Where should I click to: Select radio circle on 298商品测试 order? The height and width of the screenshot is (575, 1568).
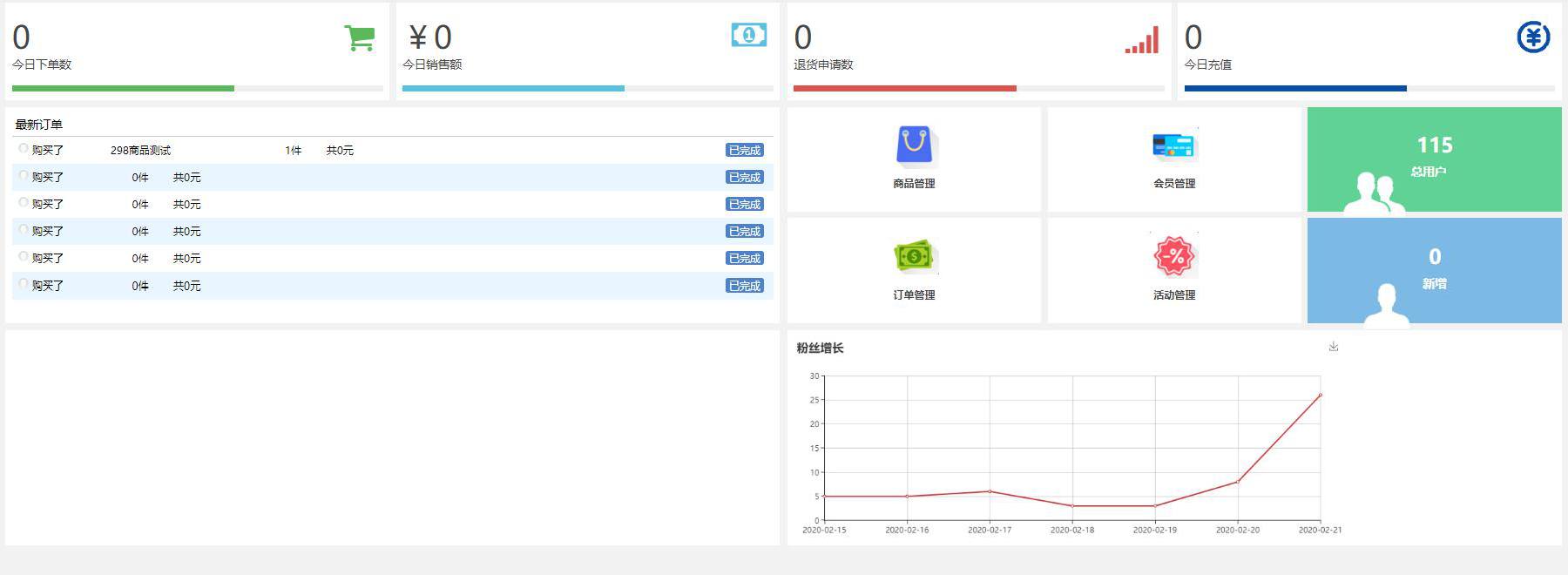click(x=24, y=149)
